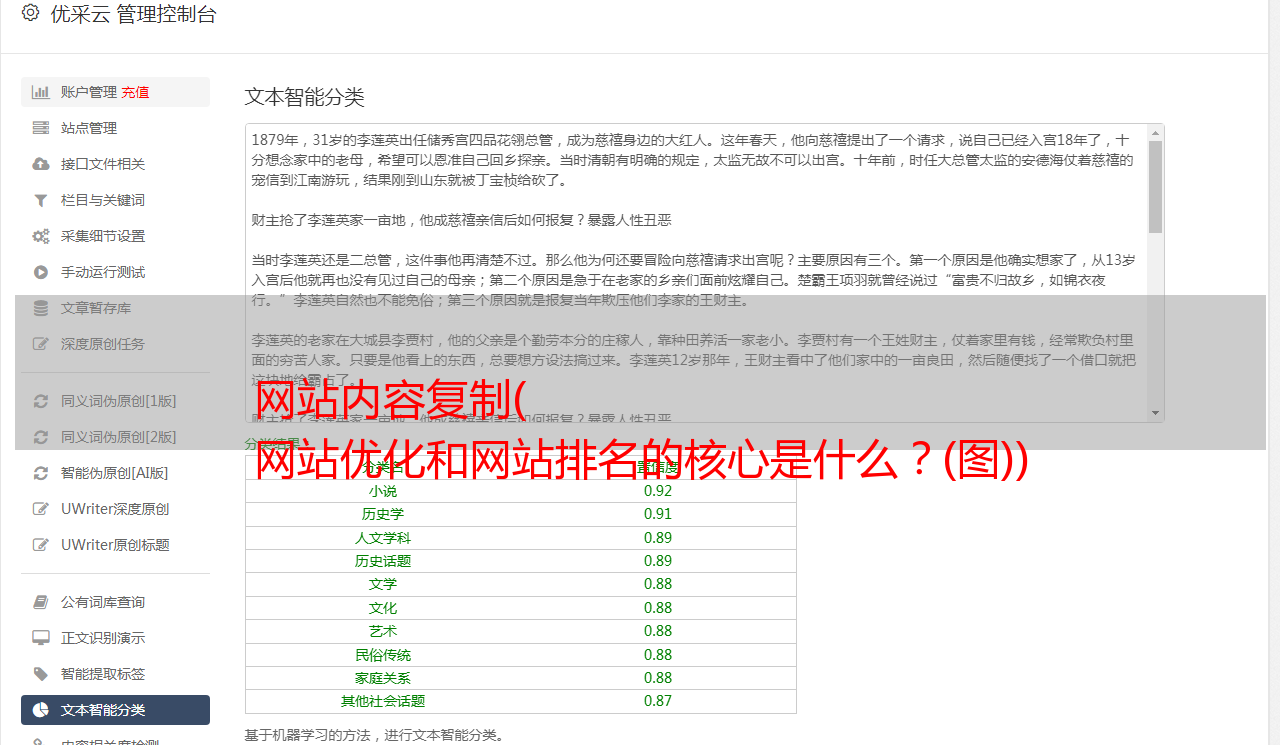Open 同义词伪原创[2版] in the sidebar

point(115,437)
